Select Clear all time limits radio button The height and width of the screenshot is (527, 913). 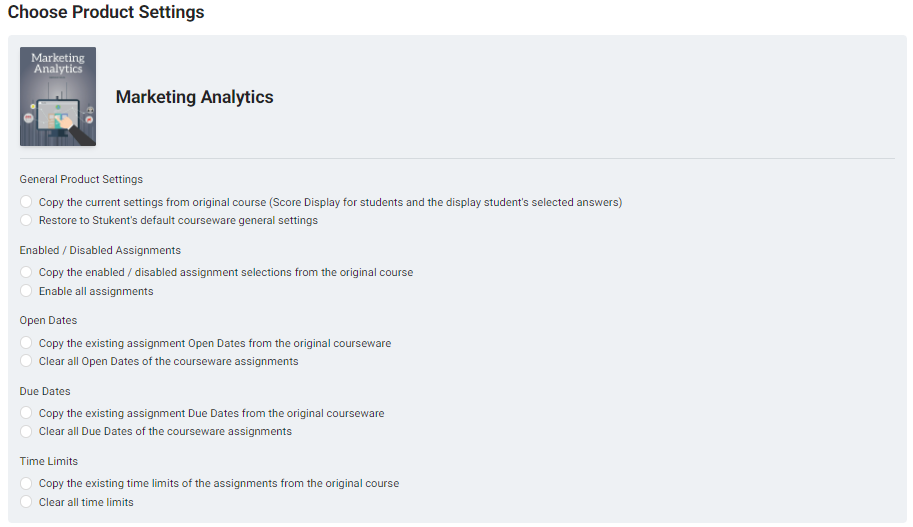click(x=26, y=501)
